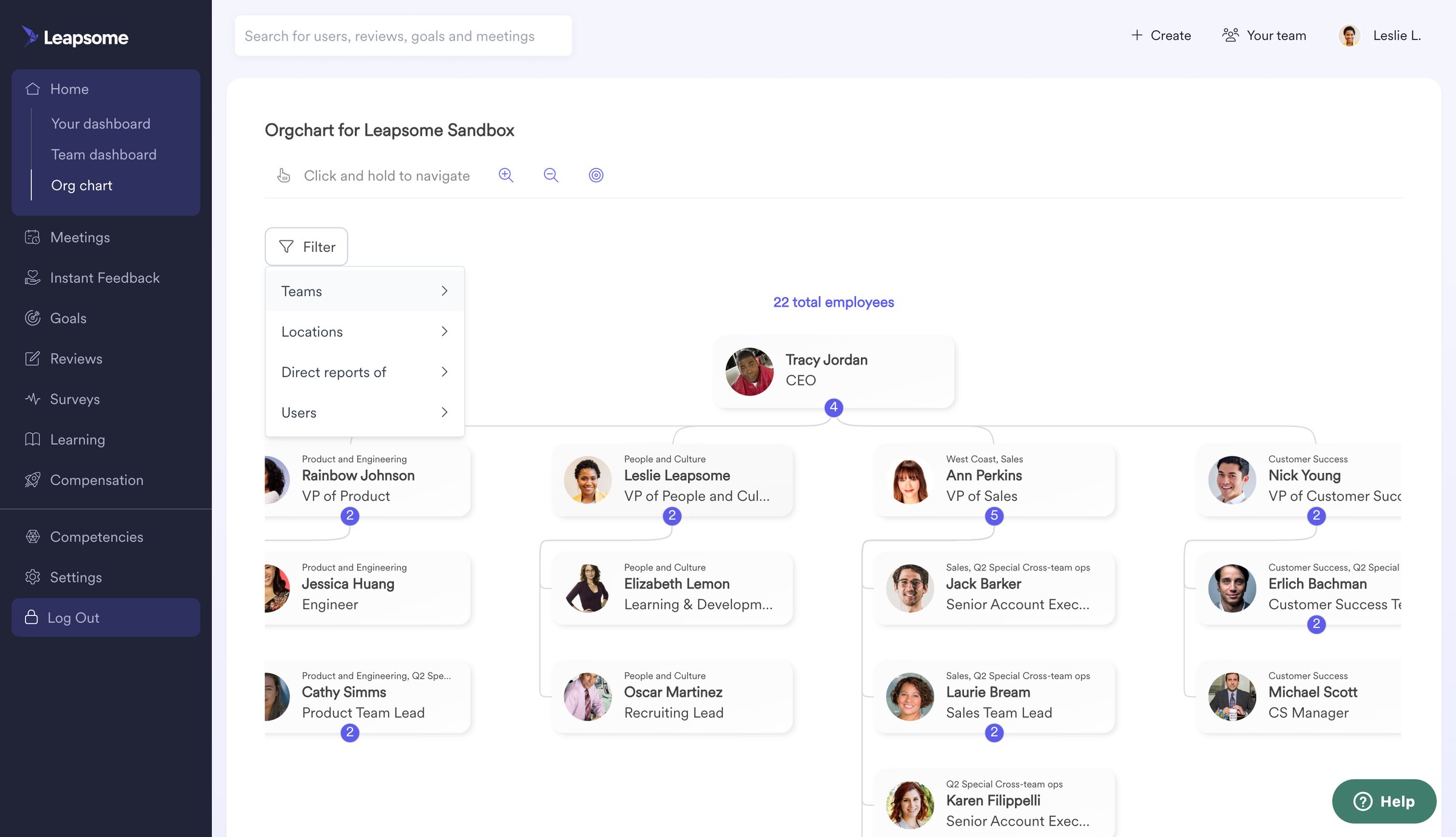Click the Help button

[1384, 801]
